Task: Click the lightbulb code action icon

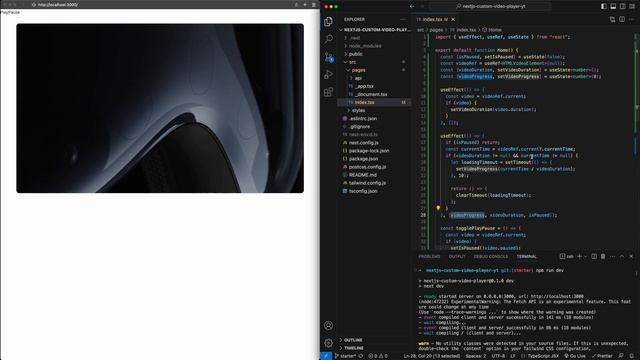Action: (438, 208)
